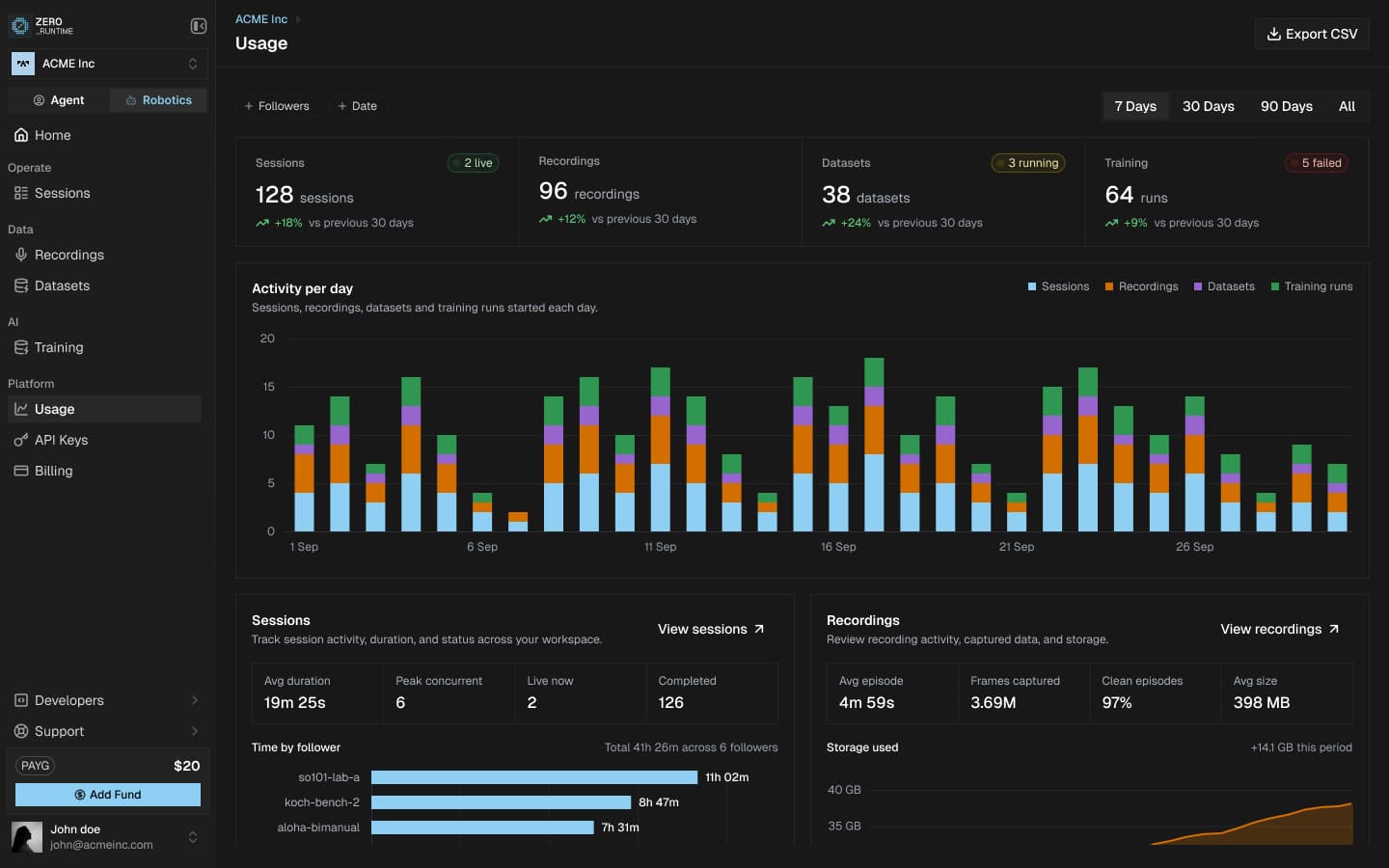The width and height of the screenshot is (1389, 868).
Task: Click the 3 running badge
Action: 1028,163
